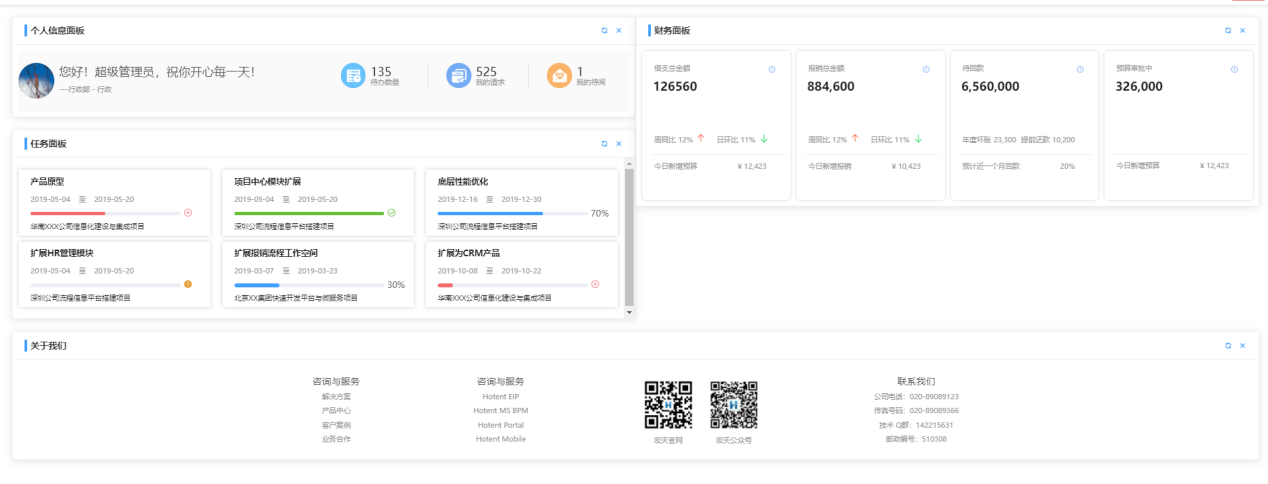Refresh the 个人信息面板 panel
The height and width of the screenshot is (484, 1268).
604,31
